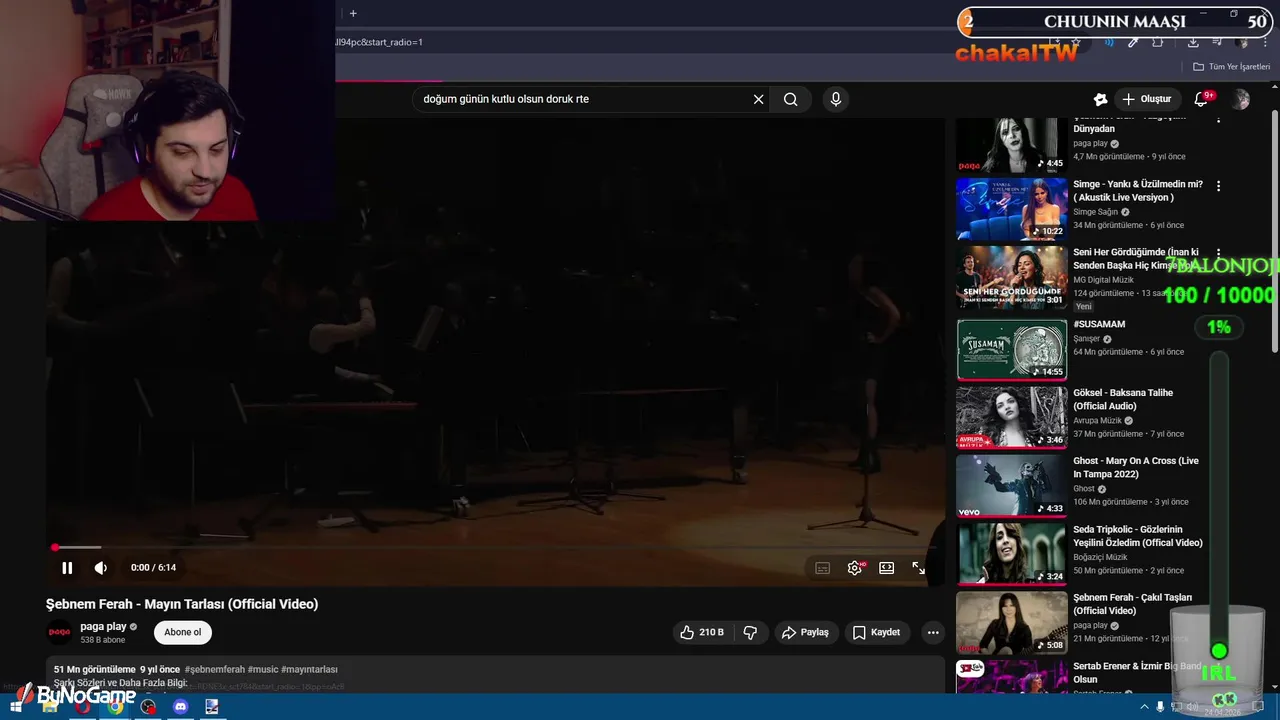This screenshot has width=1280, height=720.
Task: Click the sparkle icon beside Oluştur
Action: click(x=1100, y=99)
